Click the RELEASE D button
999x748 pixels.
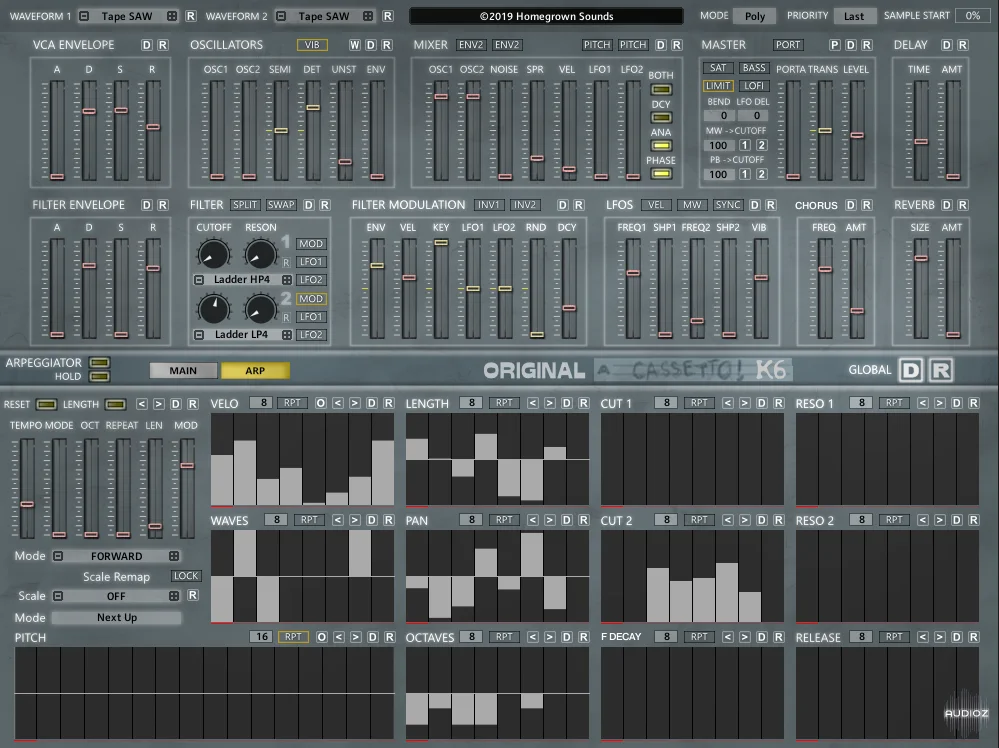956,637
